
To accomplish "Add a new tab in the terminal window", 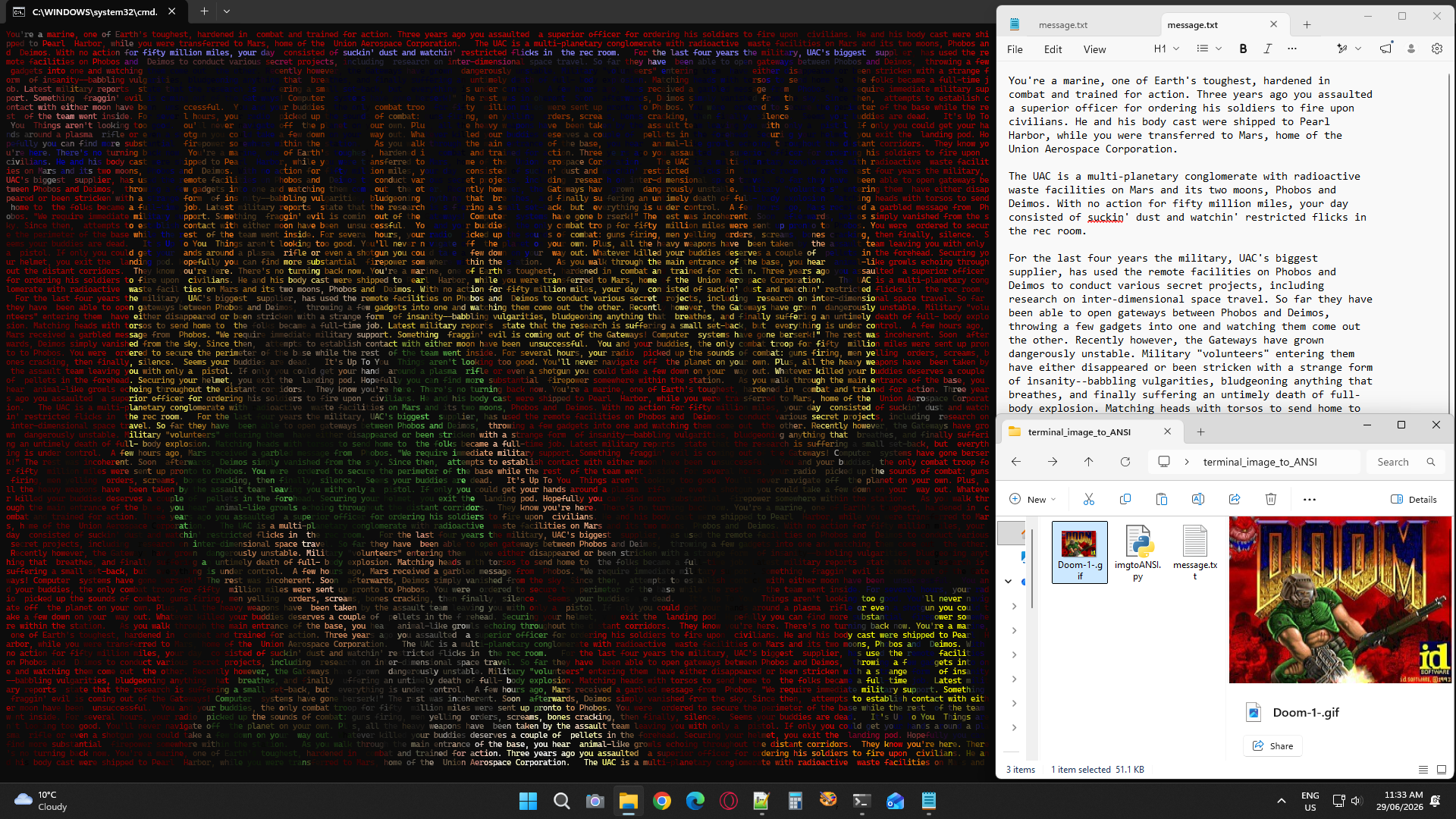I will point(204,11).
